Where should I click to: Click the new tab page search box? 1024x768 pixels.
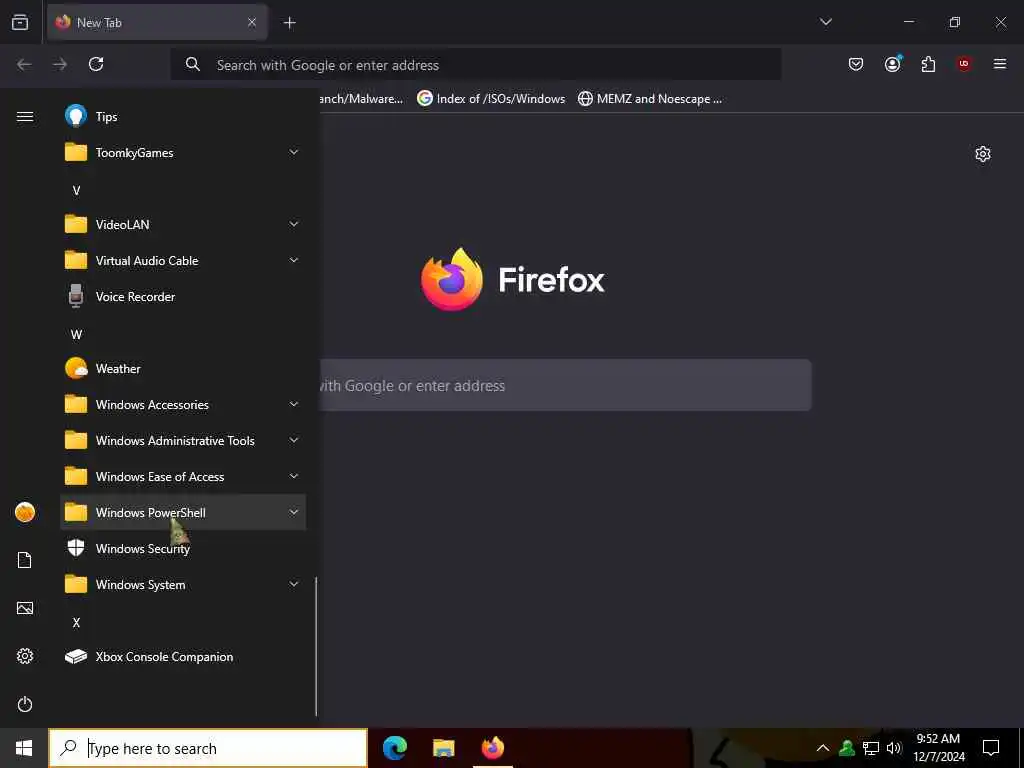point(566,385)
